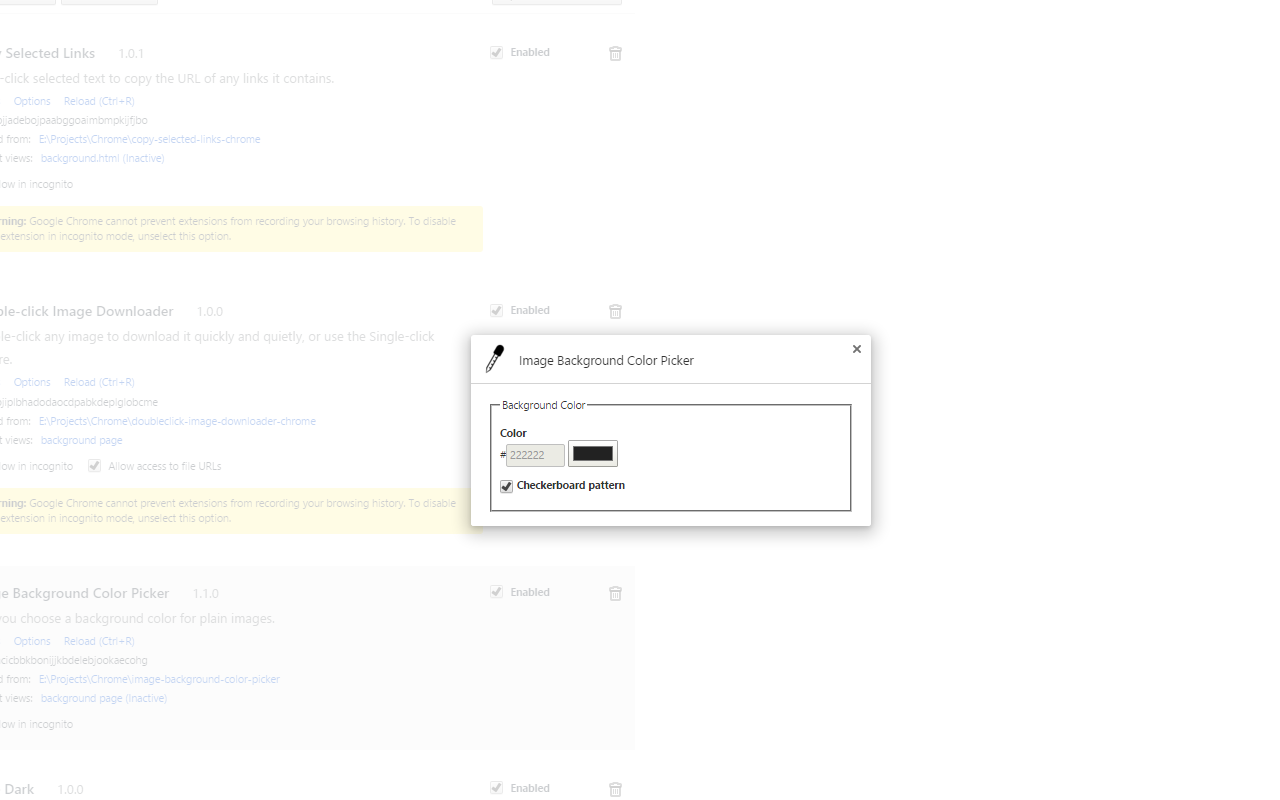Toggle Enabled for Copy Selected Links extension
1280x800 pixels.
click(496, 53)
